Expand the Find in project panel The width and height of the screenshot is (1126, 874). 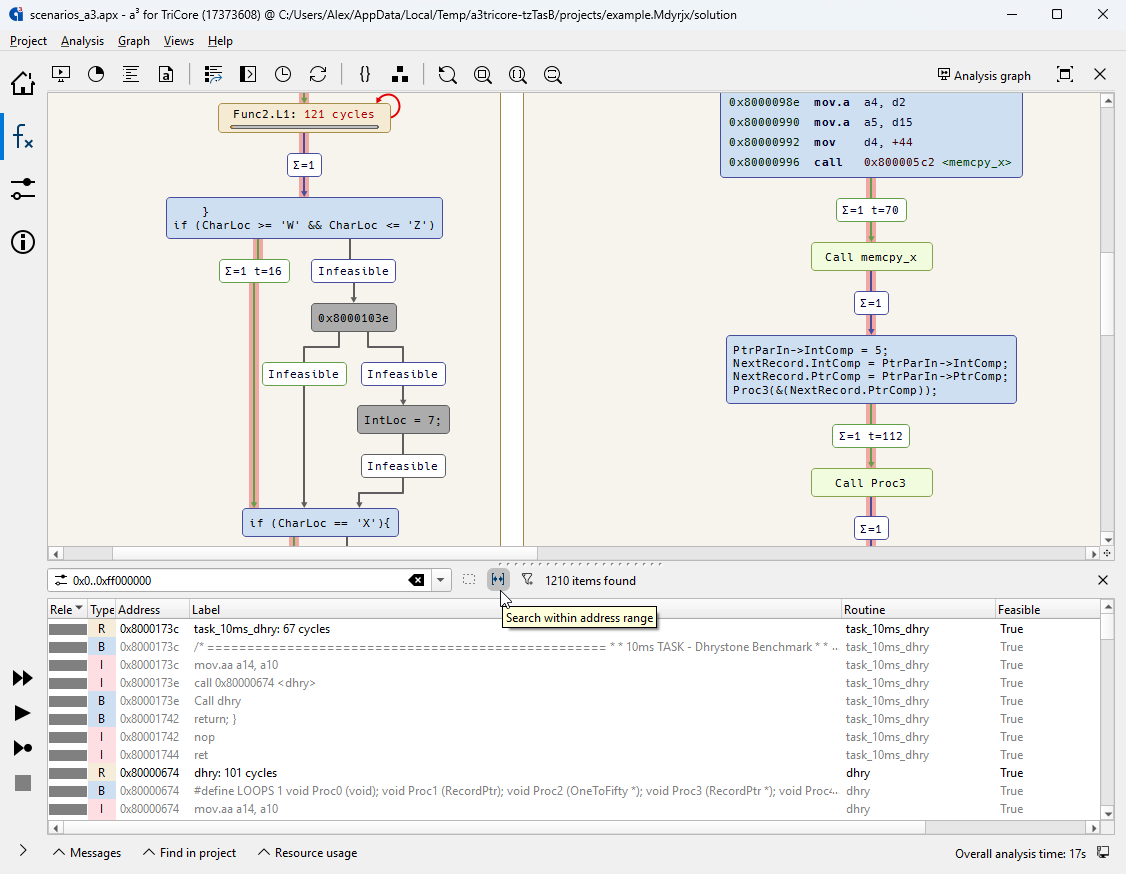click(190, 852)
